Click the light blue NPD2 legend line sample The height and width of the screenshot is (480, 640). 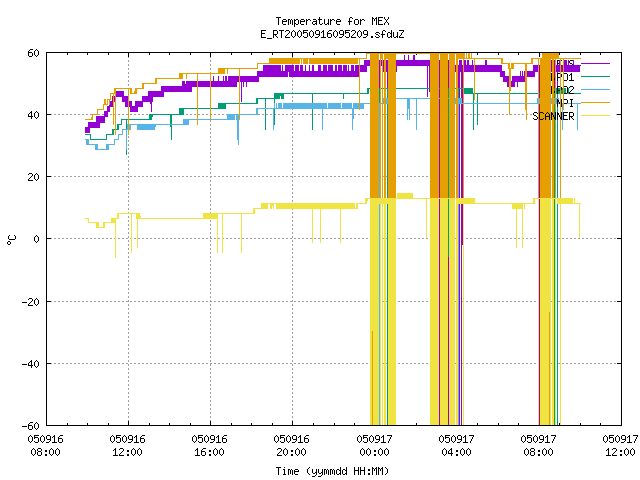(595, 89)
